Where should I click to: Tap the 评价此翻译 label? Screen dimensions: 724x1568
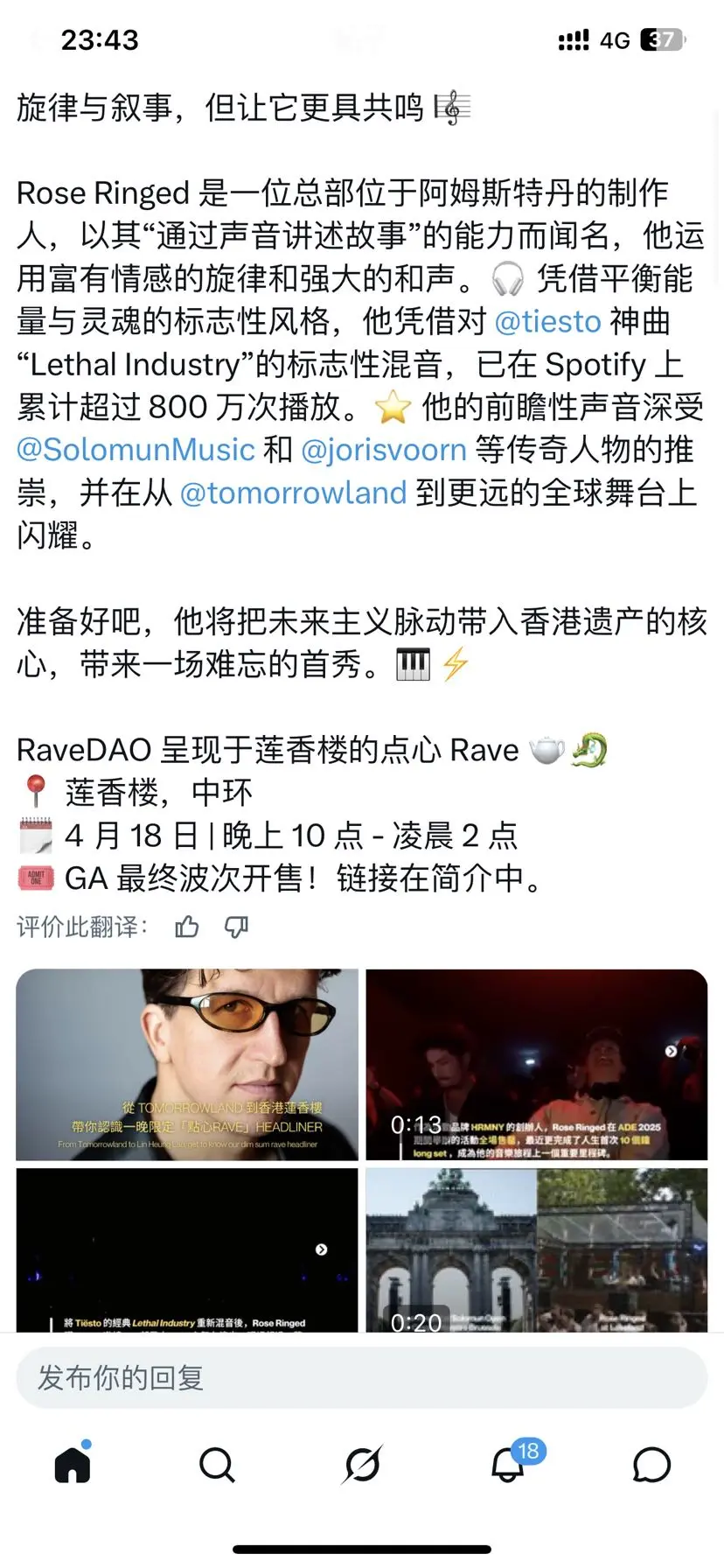click(82, 927)
